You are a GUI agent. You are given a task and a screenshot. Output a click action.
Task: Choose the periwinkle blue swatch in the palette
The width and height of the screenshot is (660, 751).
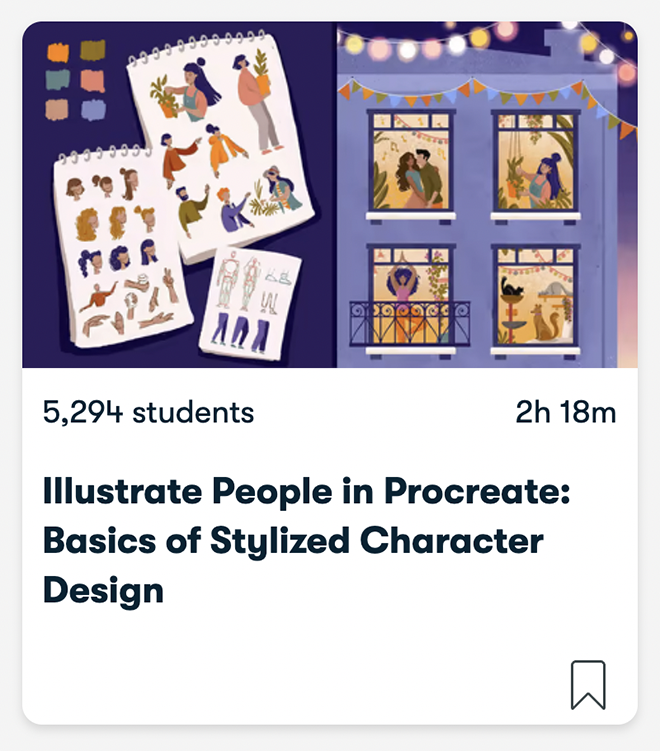[93, 109]
